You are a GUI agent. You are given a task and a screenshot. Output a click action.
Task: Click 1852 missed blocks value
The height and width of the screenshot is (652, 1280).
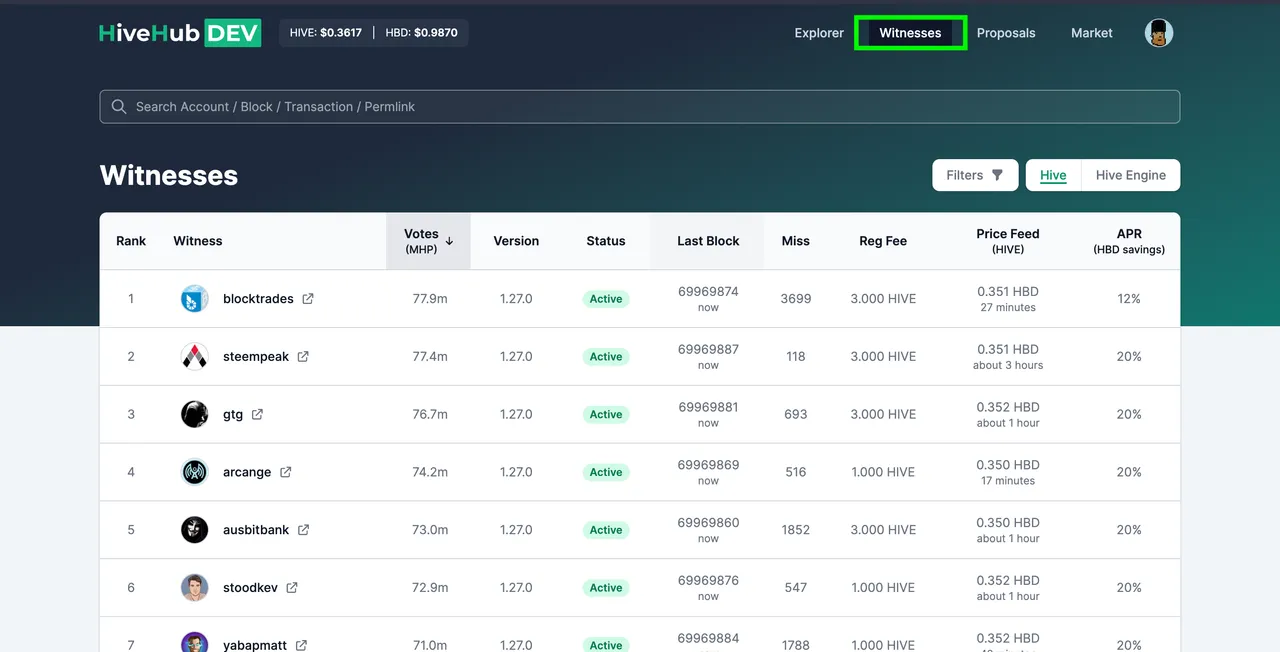(x=796, y=530)
